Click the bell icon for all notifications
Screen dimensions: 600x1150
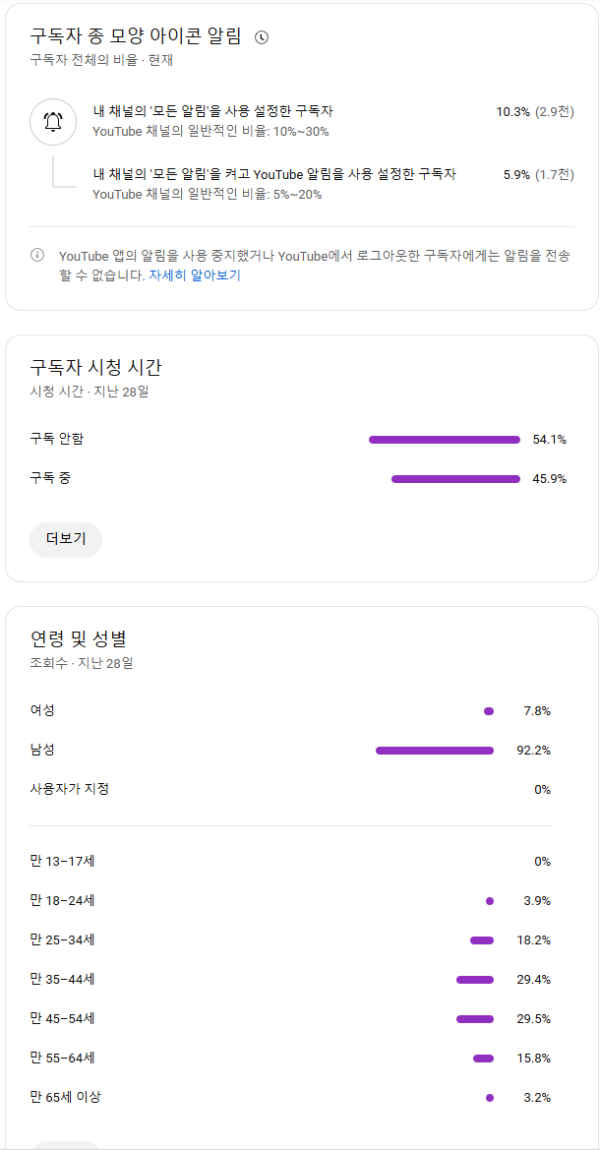tap(52, 122)
